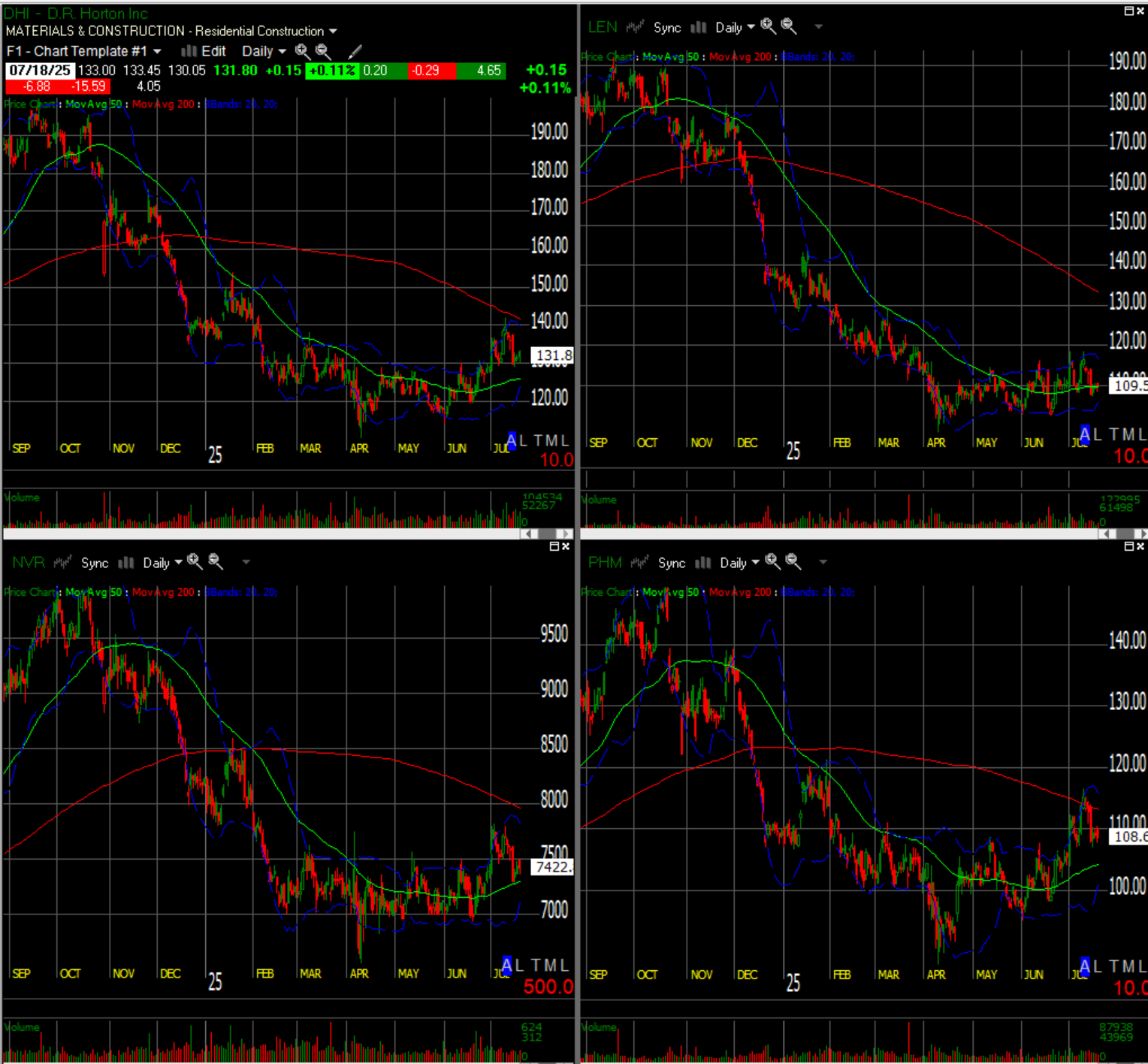This screenshot has height=1064, width=1148.
Task: Click the bar chart icon beside Edit
Action: click(x=189, y=51)
